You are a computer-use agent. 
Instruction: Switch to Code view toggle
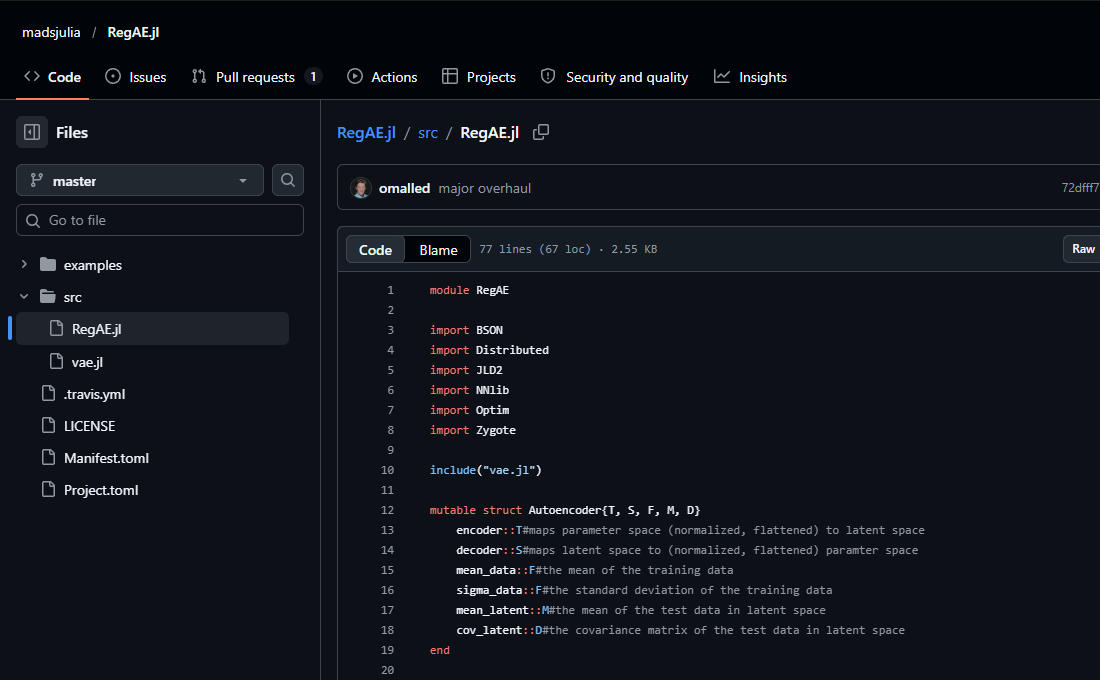coord(375,250)
